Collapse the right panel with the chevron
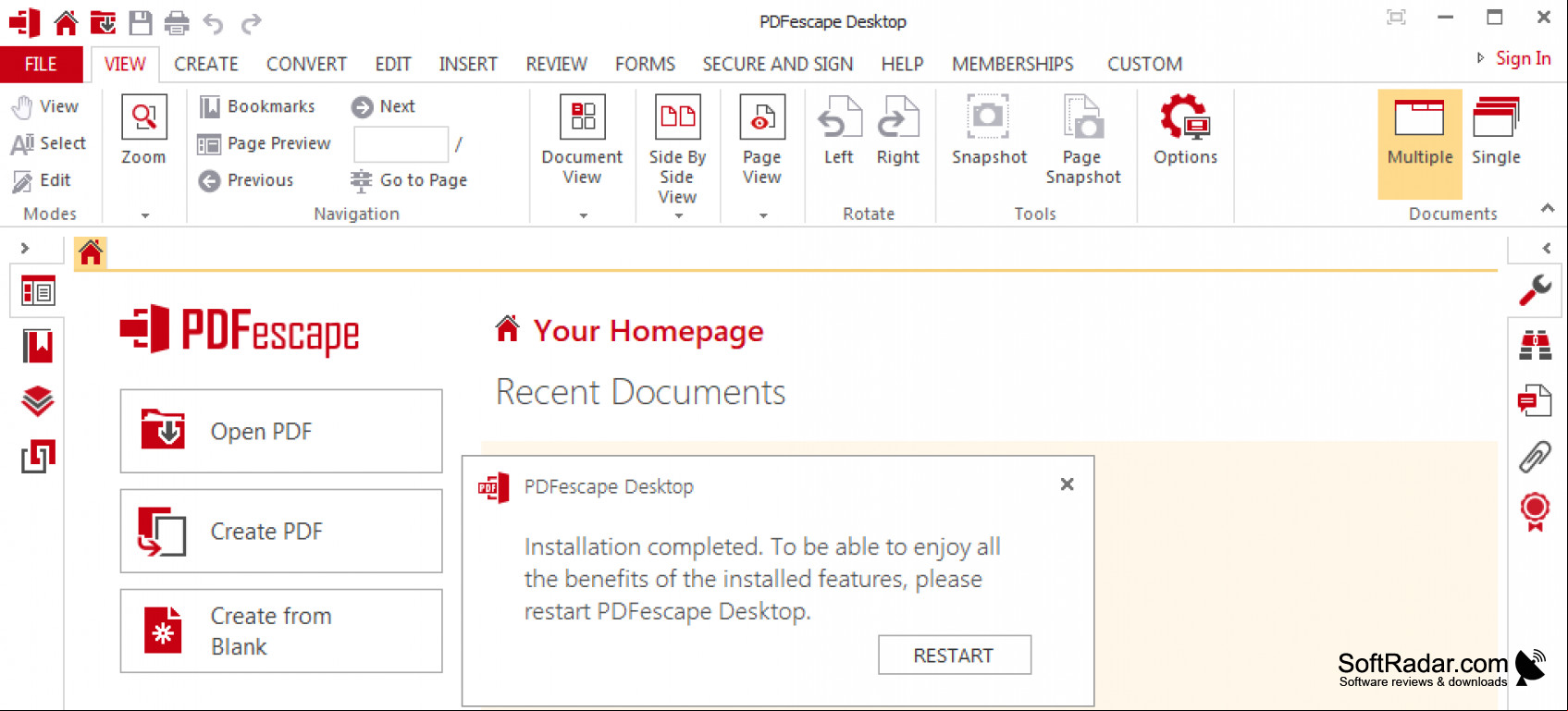 click(1547, 248)
